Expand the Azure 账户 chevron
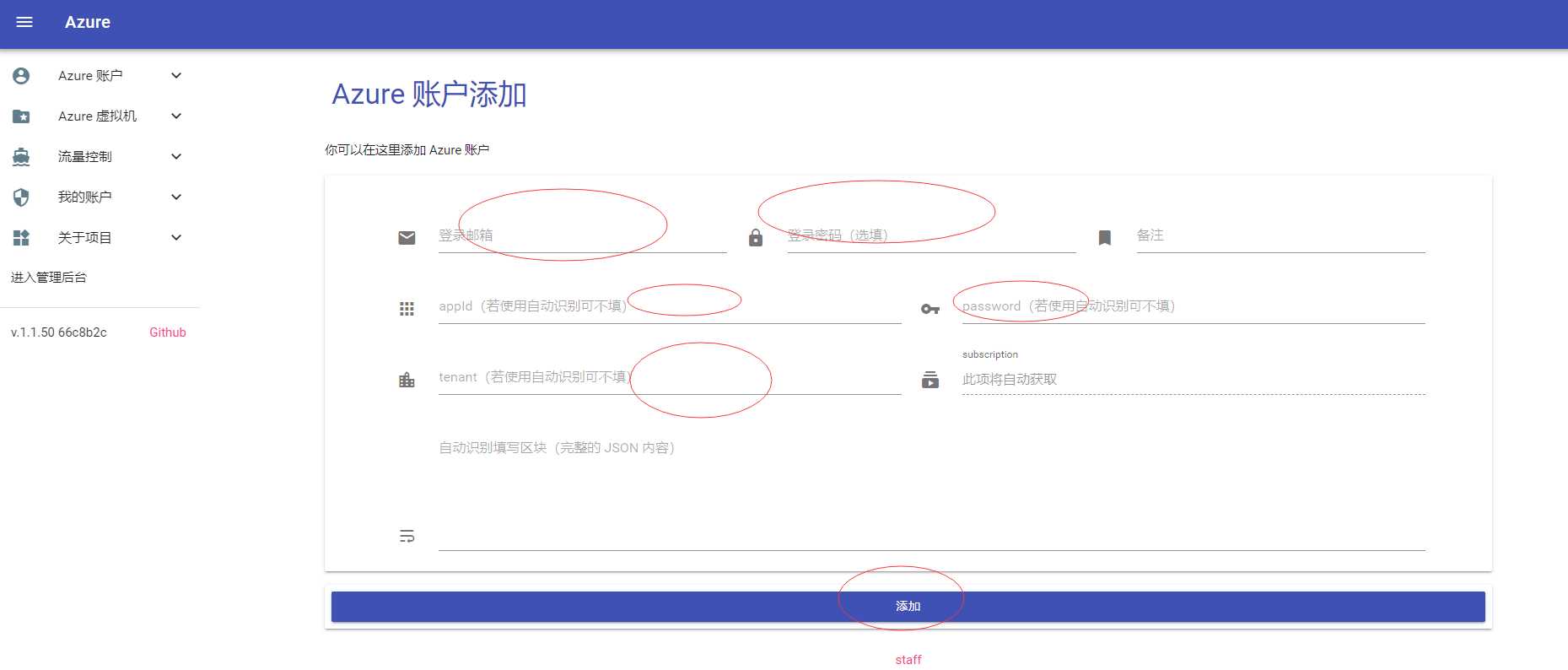The width and height of the screenshot is (1568, 670). point(176,76)
